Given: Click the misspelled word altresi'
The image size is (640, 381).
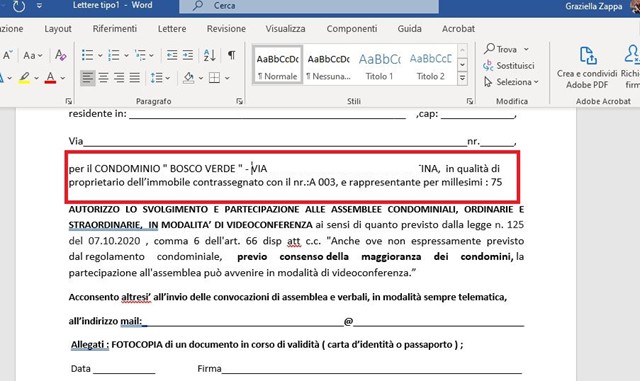Looking at the screenshot, I should click(x=136, y=297).
